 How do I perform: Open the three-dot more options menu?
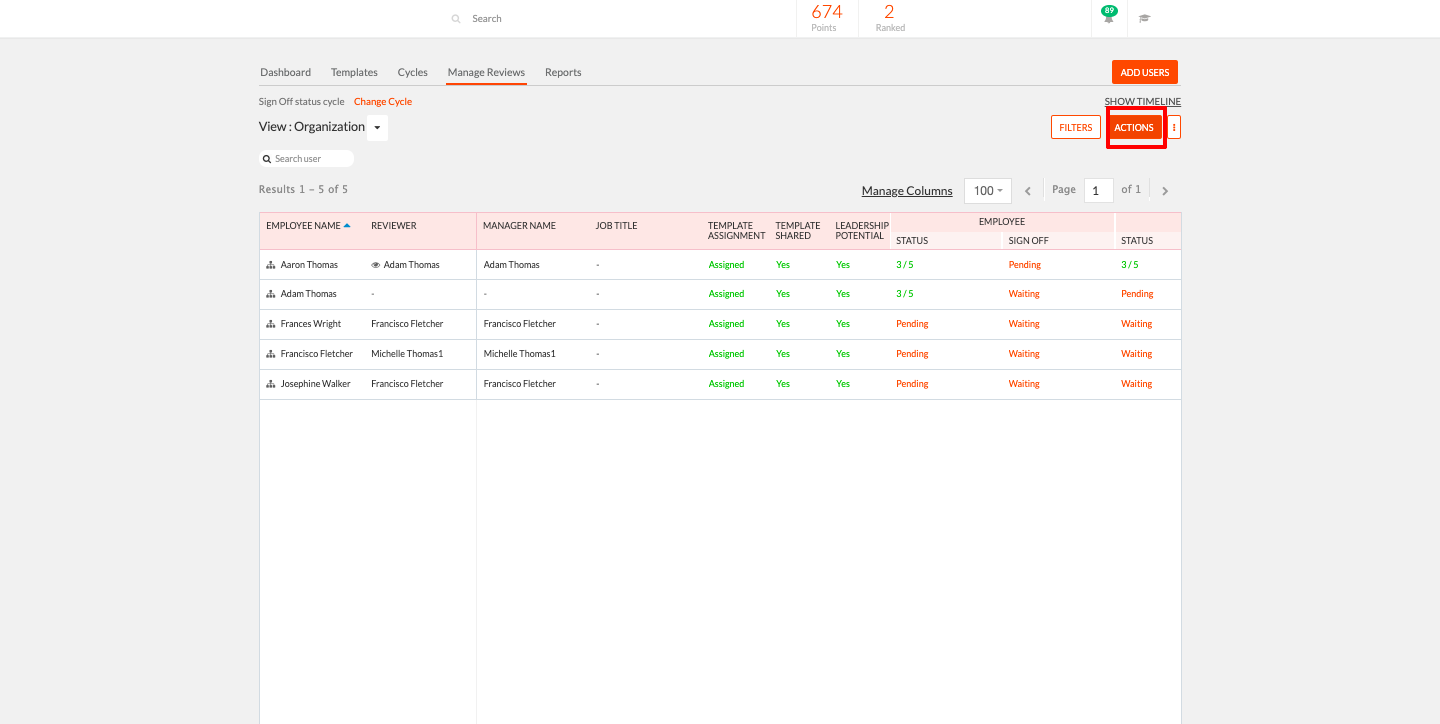(1174, 127)
